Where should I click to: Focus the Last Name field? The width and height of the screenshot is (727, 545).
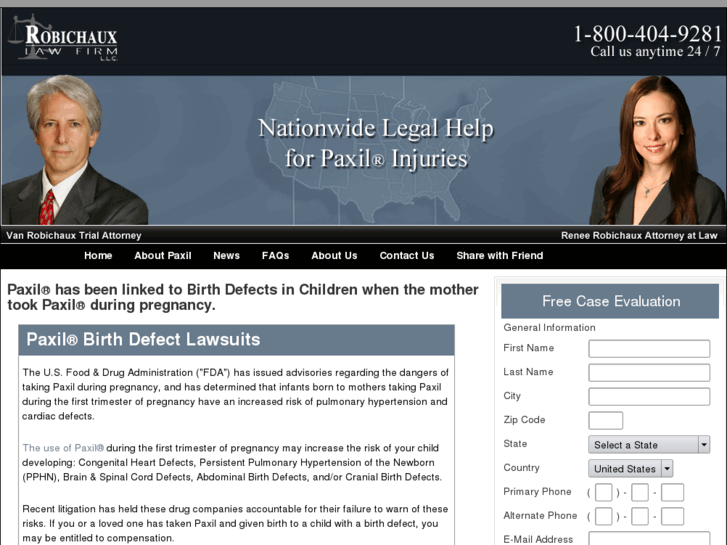pos(649,372)
